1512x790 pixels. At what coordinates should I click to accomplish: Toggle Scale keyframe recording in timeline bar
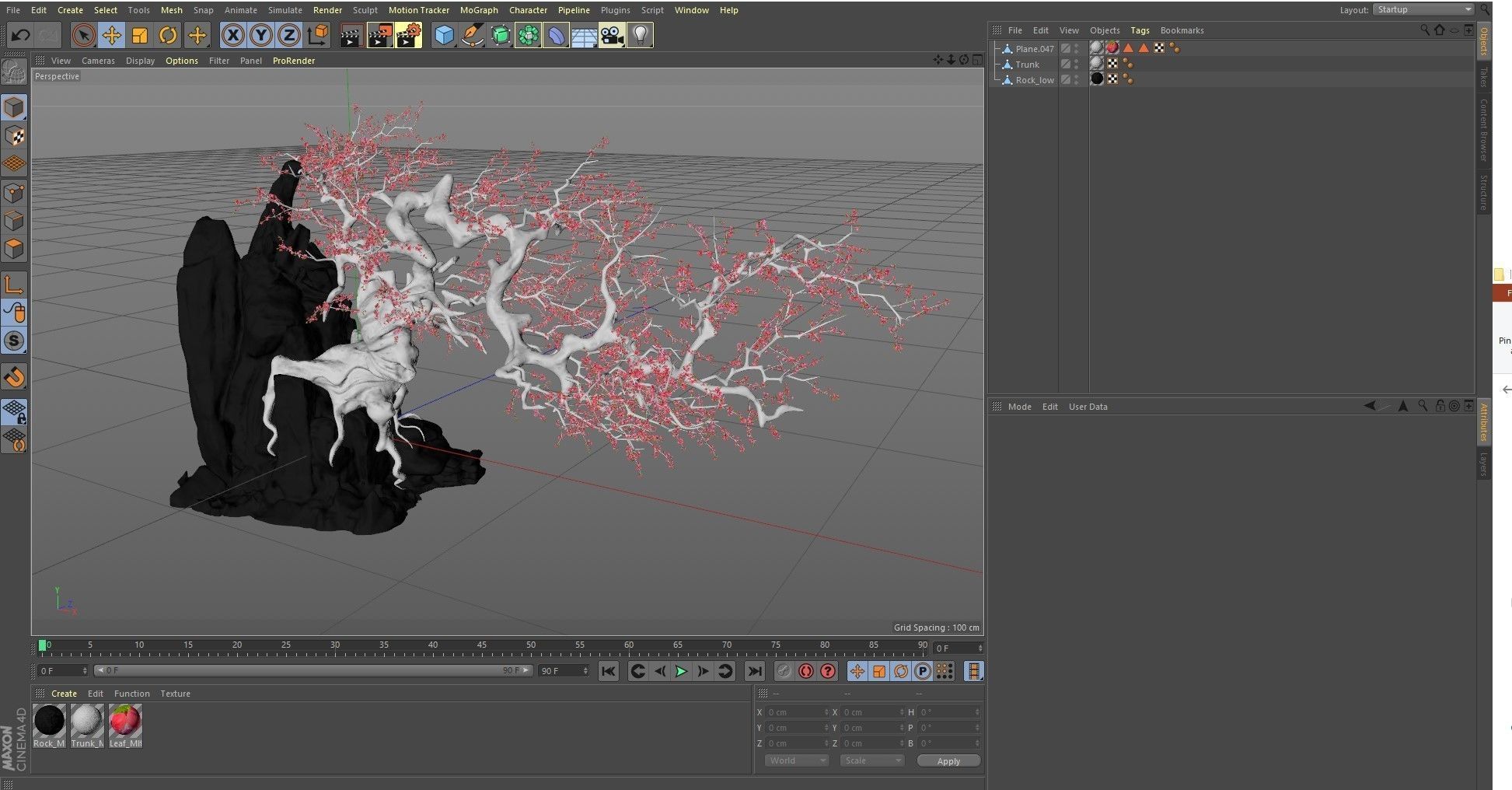point(878,671)
